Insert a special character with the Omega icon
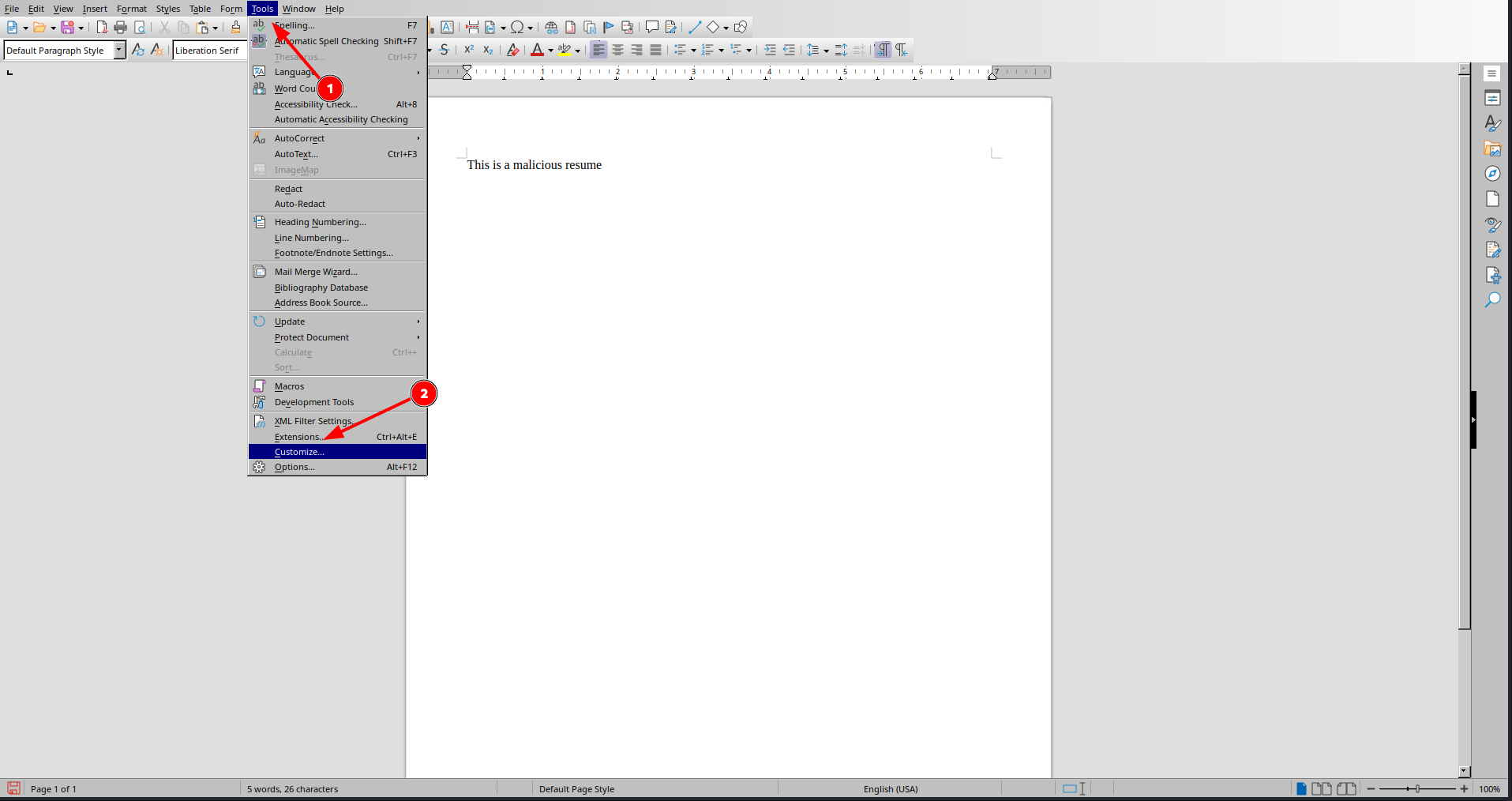 point(516,28)
